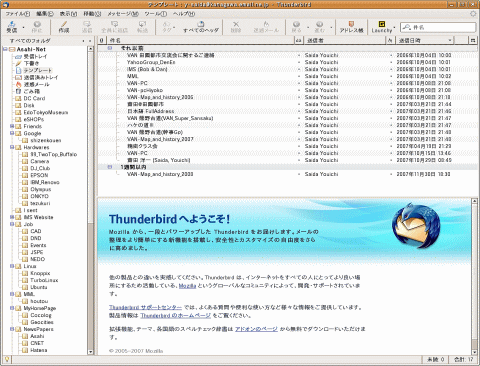Click the 転送 forward toolbar icon
The image size is (480, 366).
pos(142,27)
